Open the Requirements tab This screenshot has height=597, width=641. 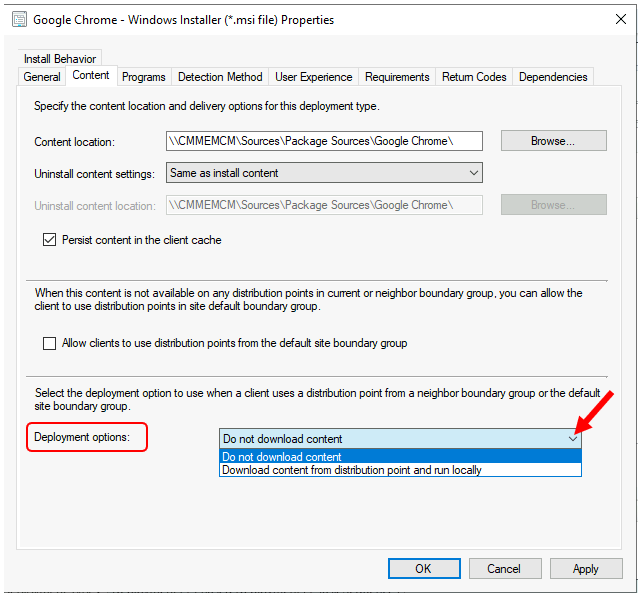(397, 77)
